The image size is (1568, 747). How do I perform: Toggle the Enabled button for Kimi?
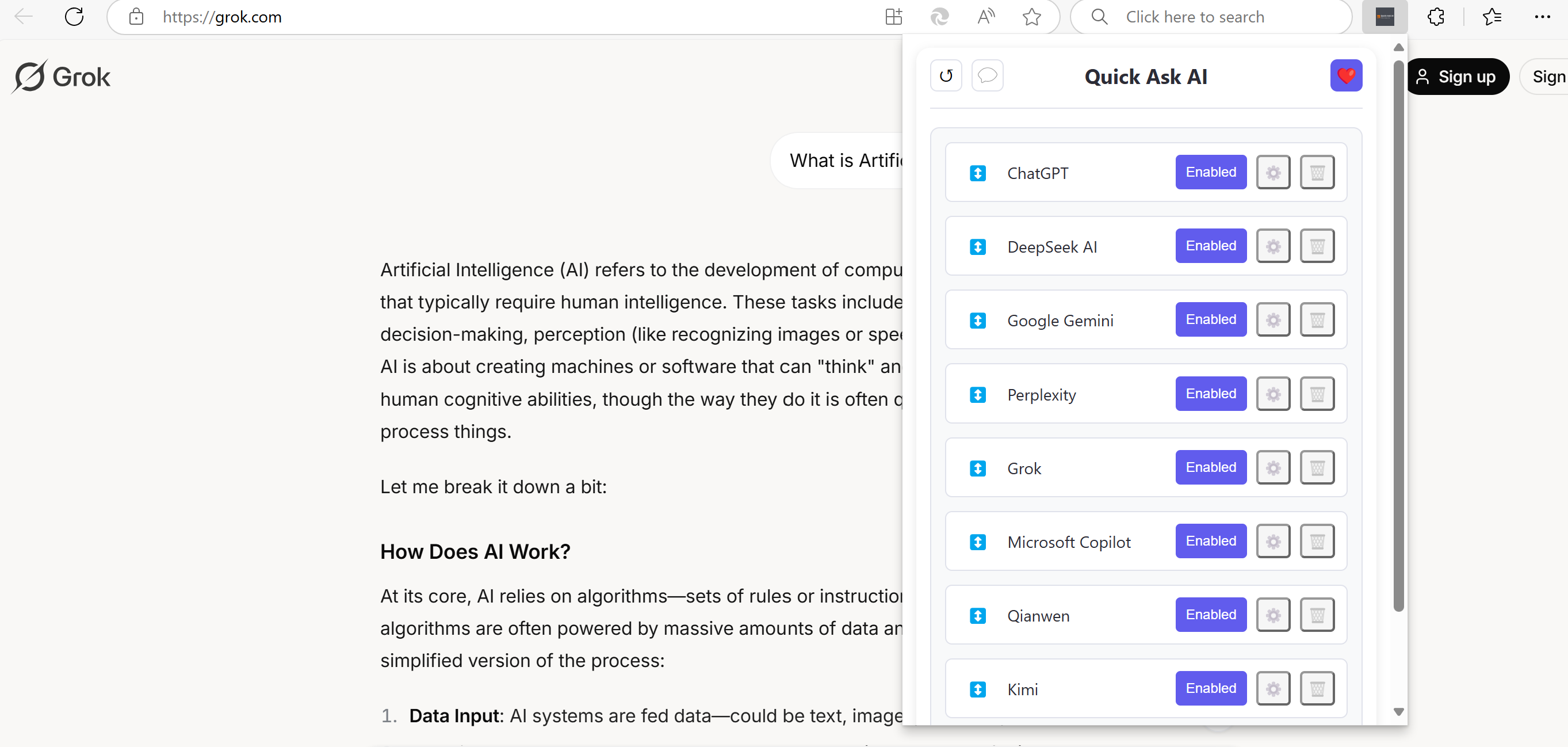point(1211,688)
